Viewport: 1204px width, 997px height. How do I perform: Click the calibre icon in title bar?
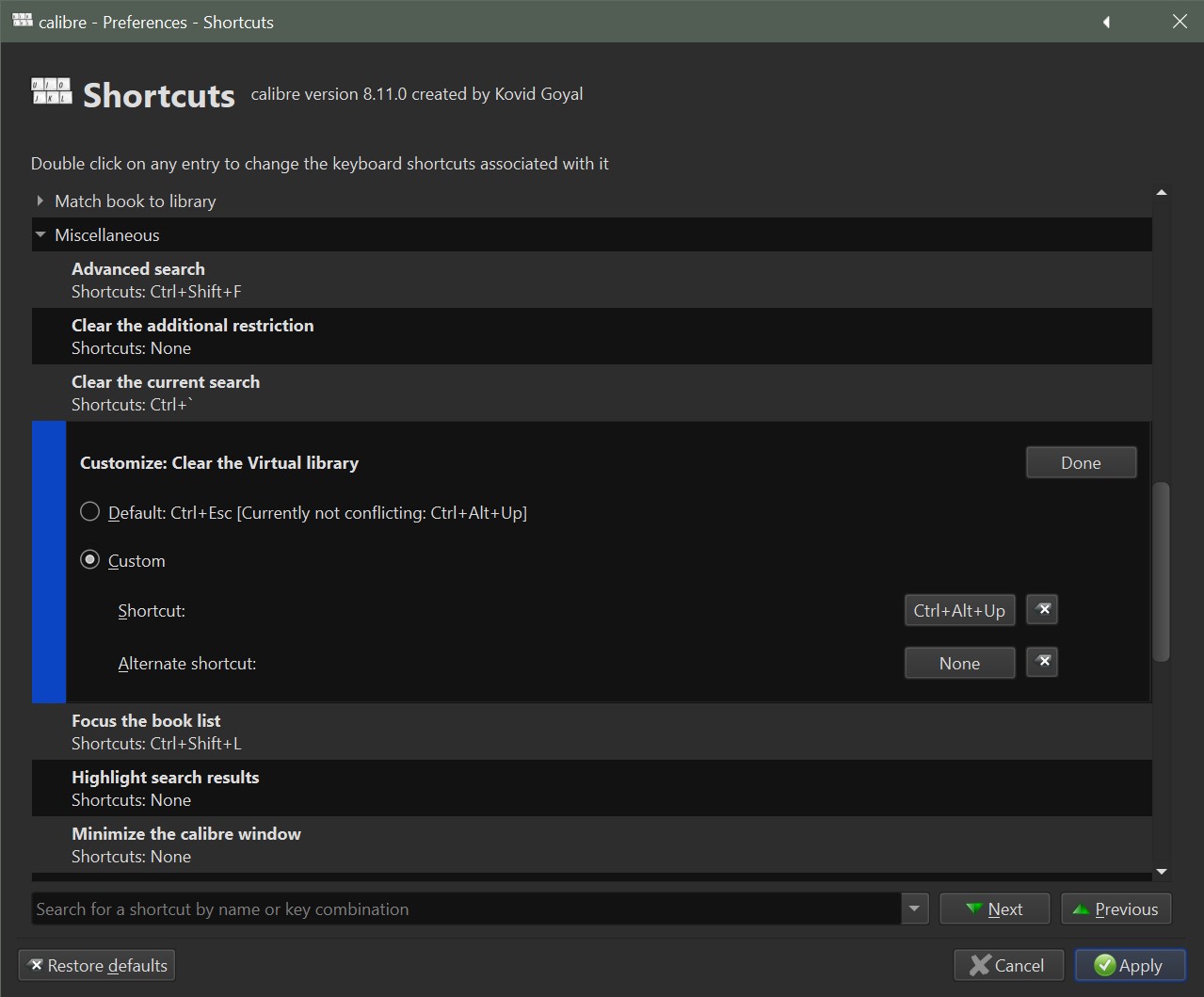23,21
